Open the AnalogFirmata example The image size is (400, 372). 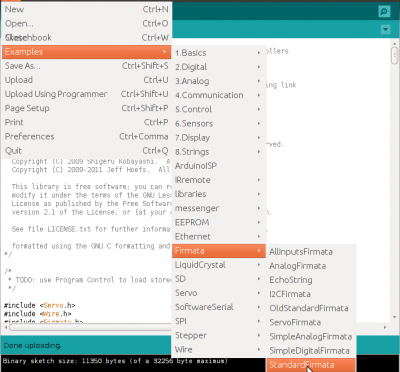[311, 266]
